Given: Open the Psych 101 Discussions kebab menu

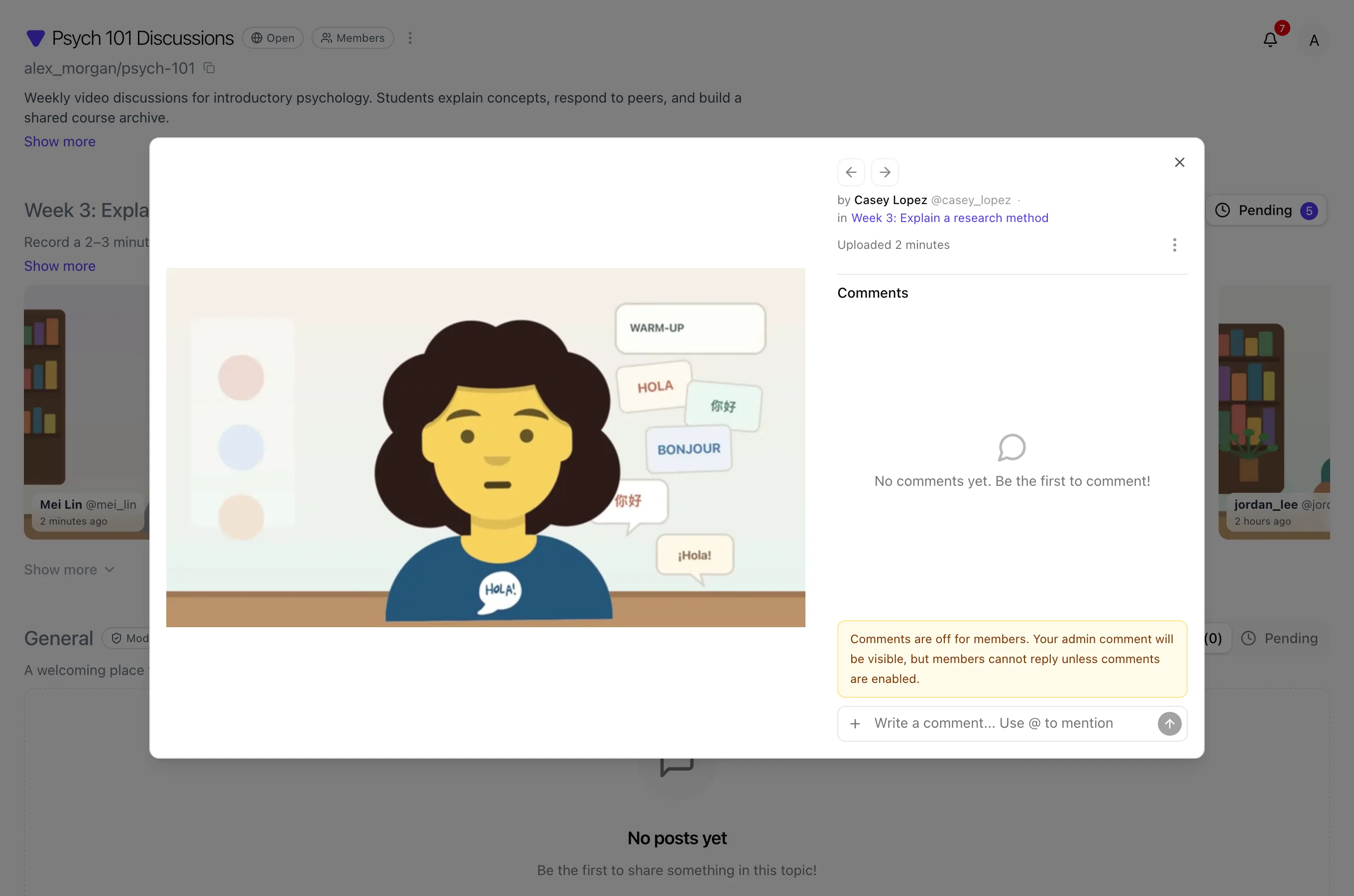Looking at the screenshot, I should (x=410, y=38).
